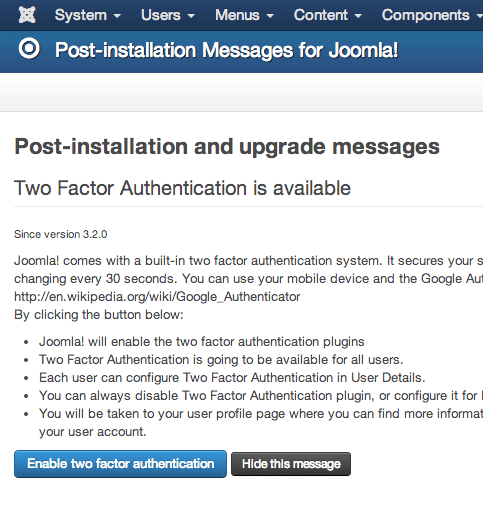
Task: Click Two Factor Authentication is available heading
Action: (x=182, y=188)
